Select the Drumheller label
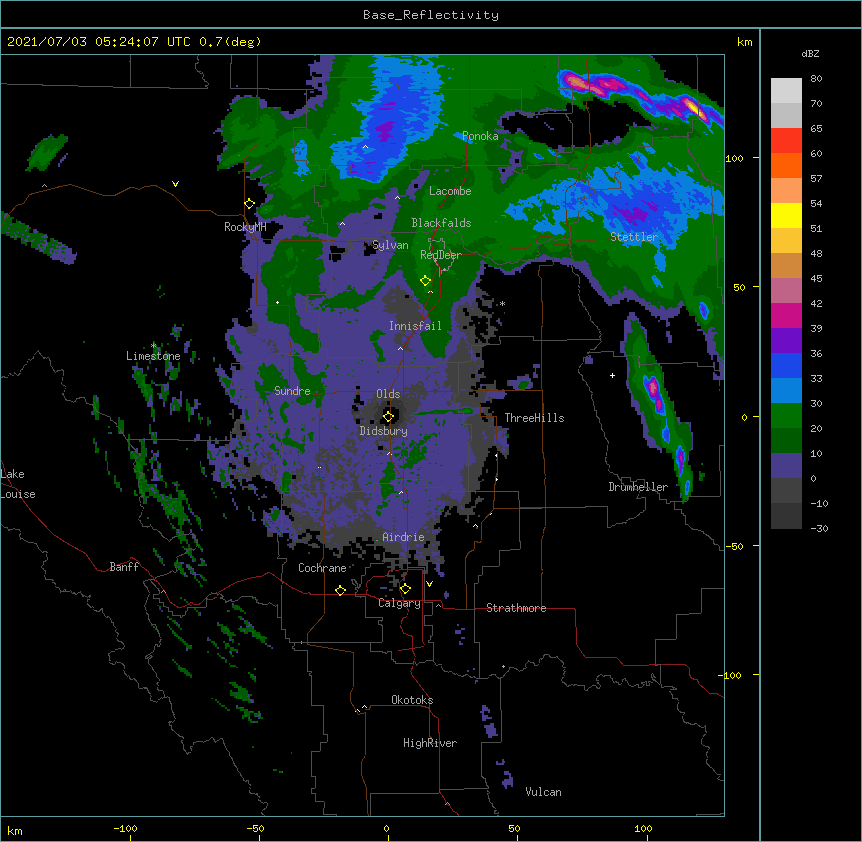This screenshot has width=862, height=842. click(638, 487)
